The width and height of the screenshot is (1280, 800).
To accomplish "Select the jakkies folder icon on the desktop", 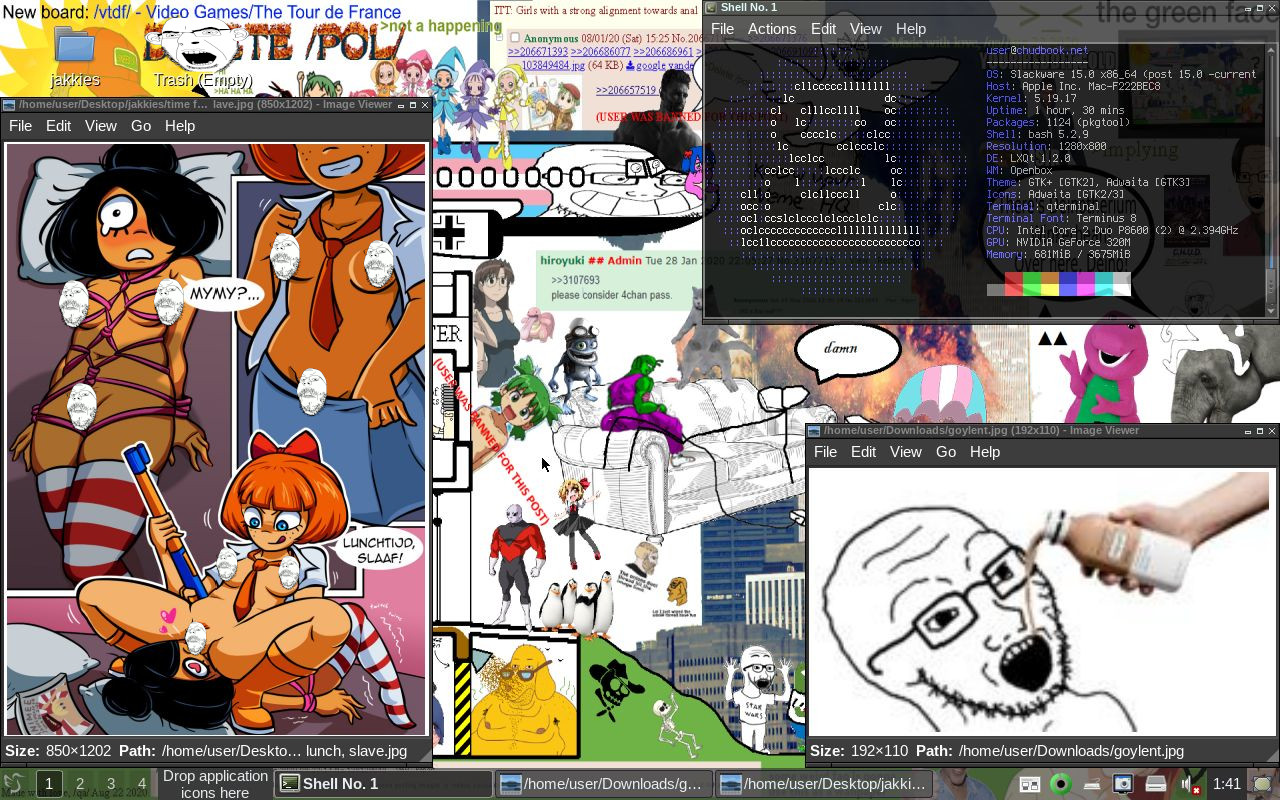I will point(75,46).
